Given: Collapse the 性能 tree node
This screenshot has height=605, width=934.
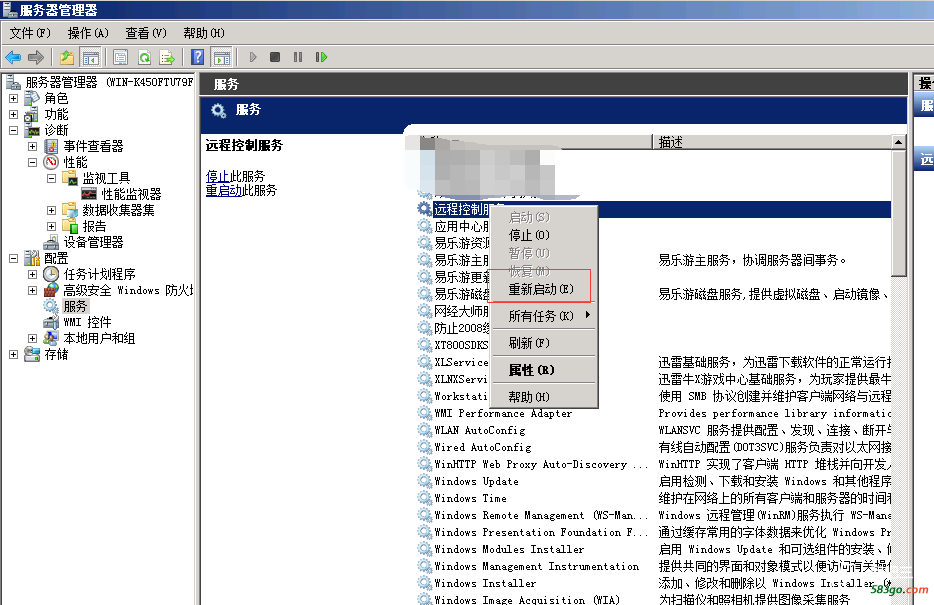Looking at the screenshot, I should click(33, 163).
